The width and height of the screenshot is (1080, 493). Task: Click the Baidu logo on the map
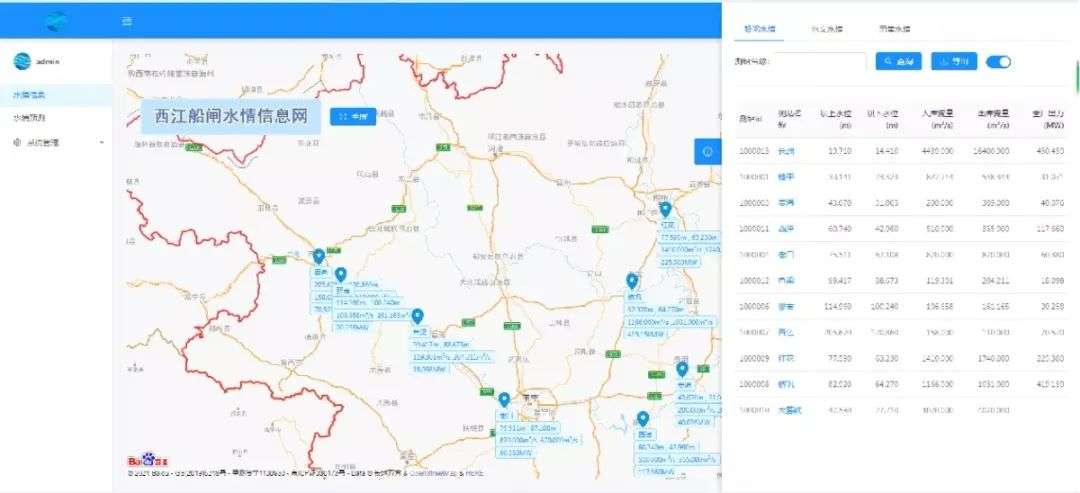click(x=143, y=460)
